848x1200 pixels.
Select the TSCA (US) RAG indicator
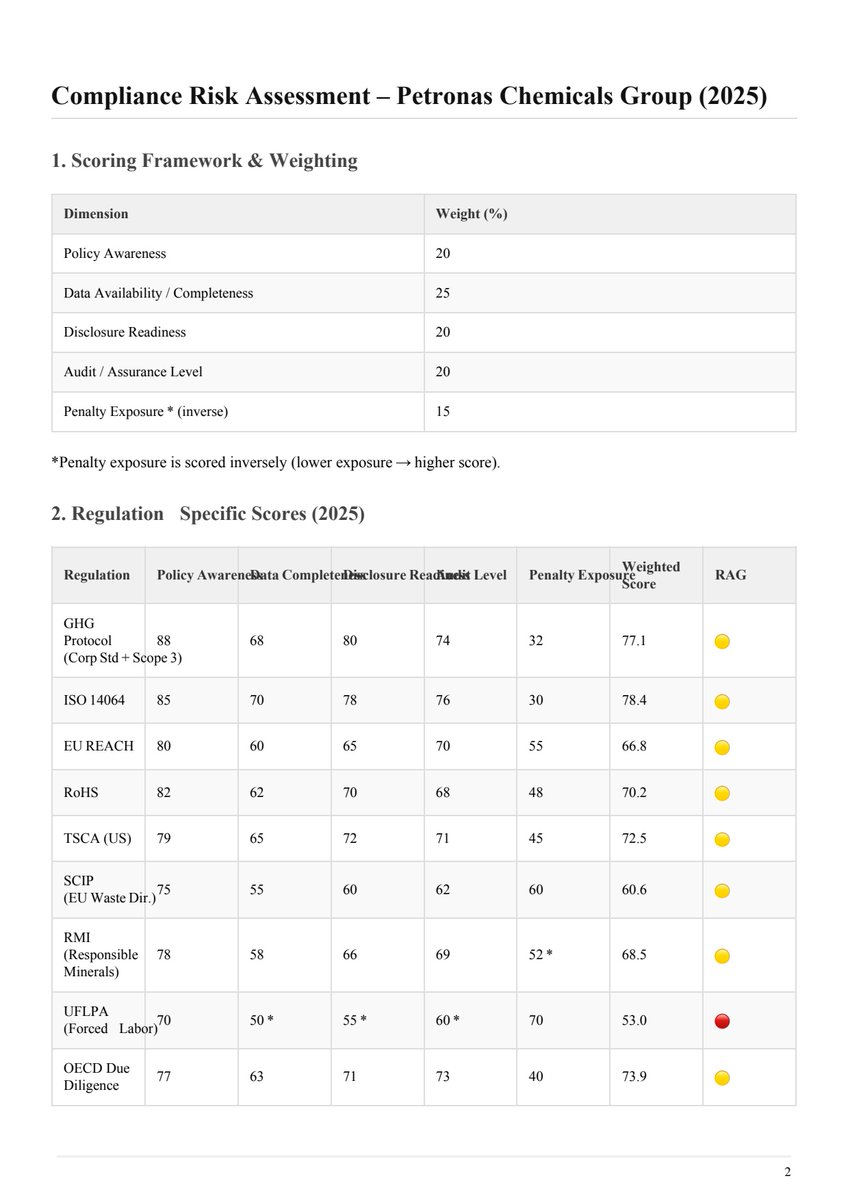(722, 839)
